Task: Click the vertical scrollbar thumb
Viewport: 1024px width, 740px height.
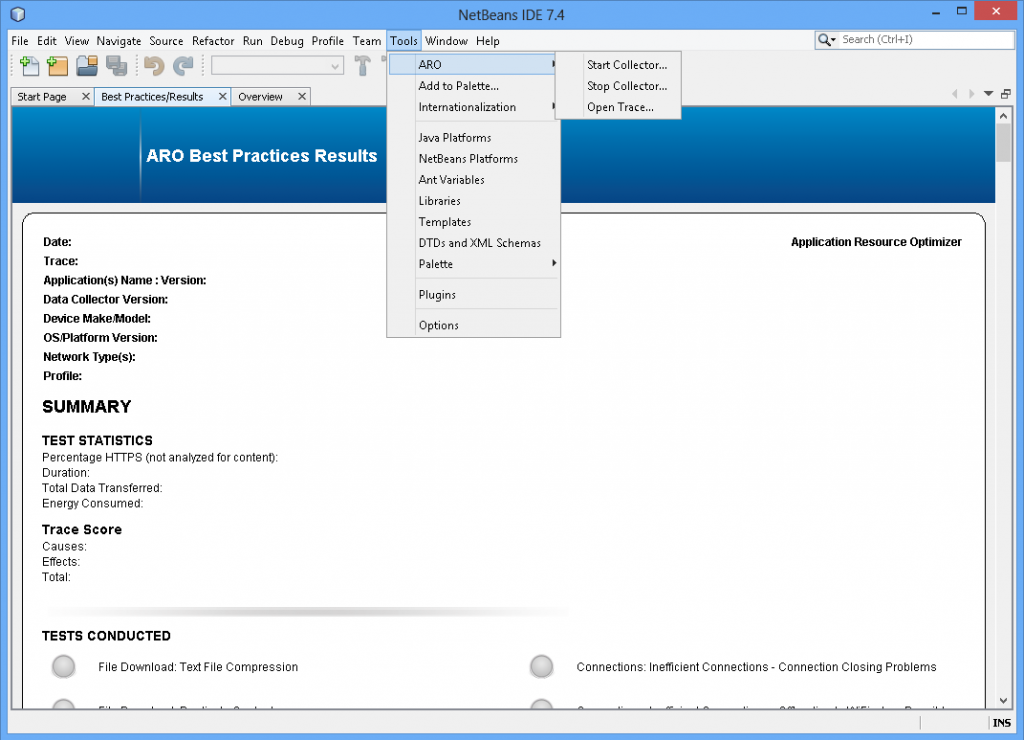Action: 1003,142
